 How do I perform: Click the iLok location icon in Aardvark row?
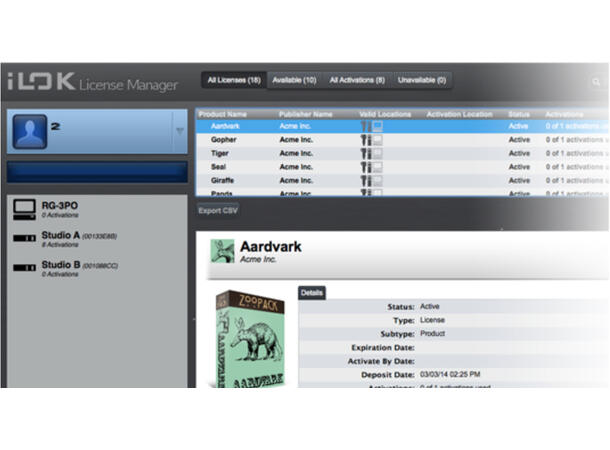click(x=365, y=126)
